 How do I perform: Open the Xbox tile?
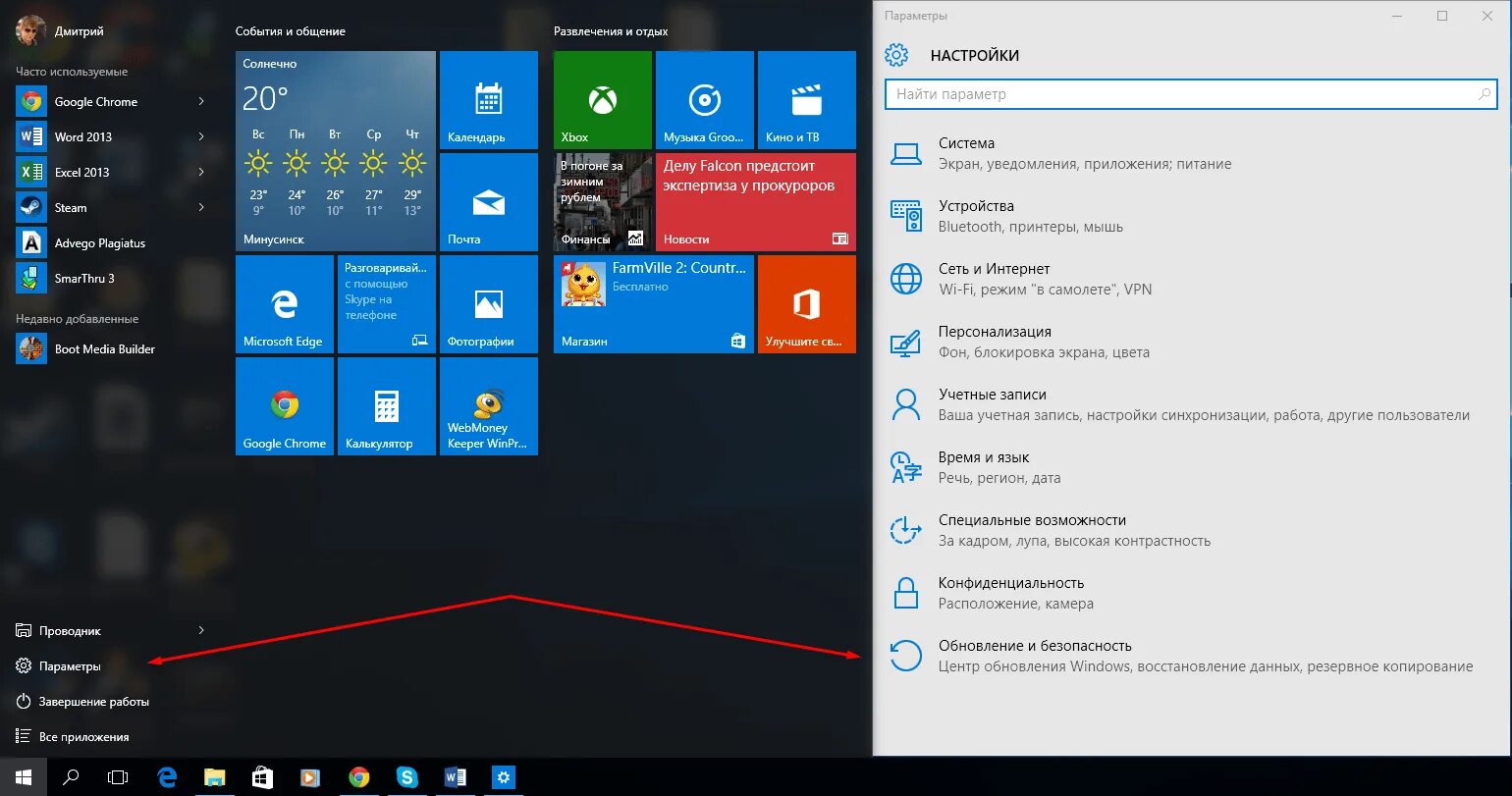click(603, 100)
